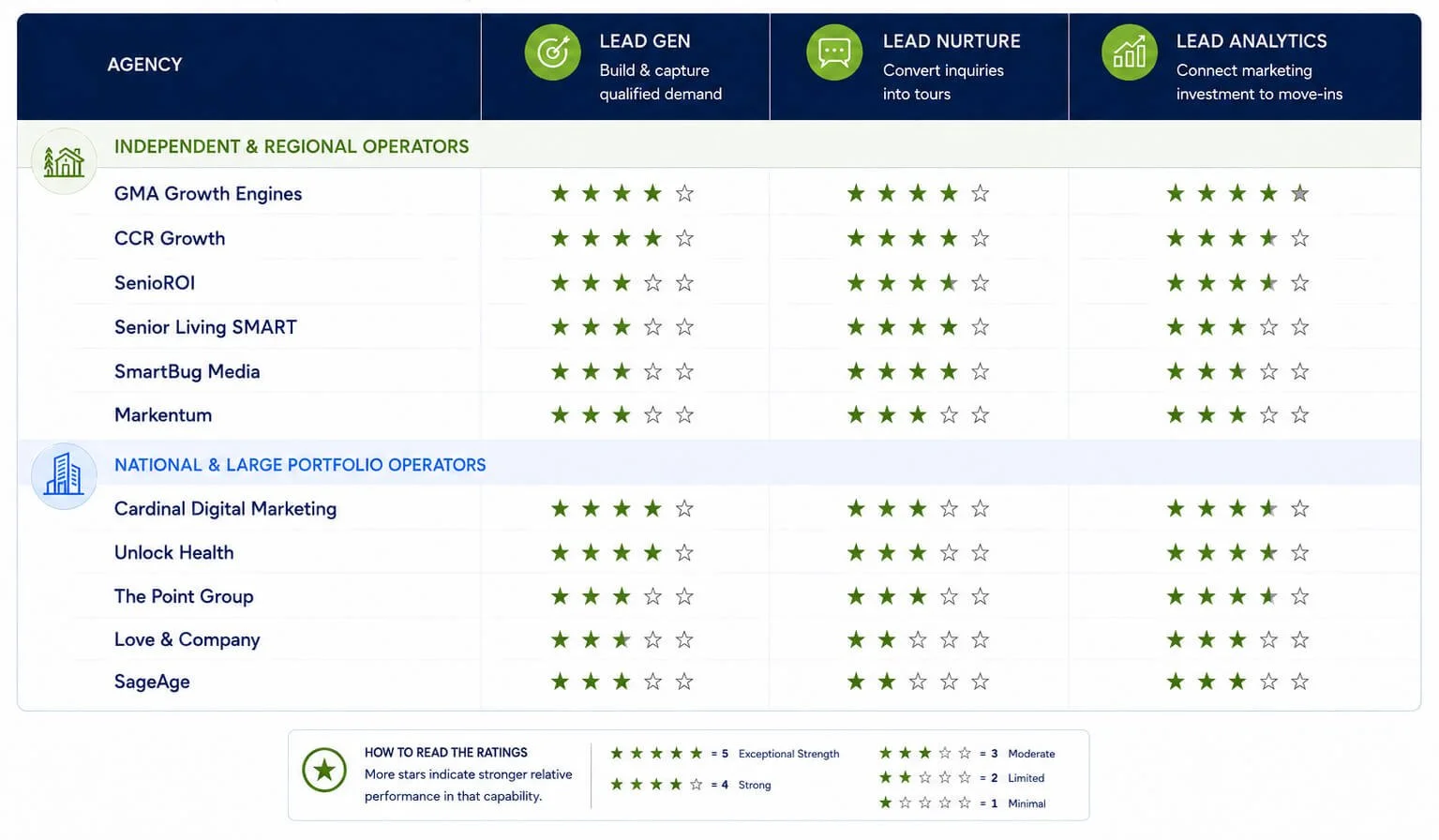Select the Markentum agency name
The width and height of the screenshot is (1439, 840).
pos(163,414)
